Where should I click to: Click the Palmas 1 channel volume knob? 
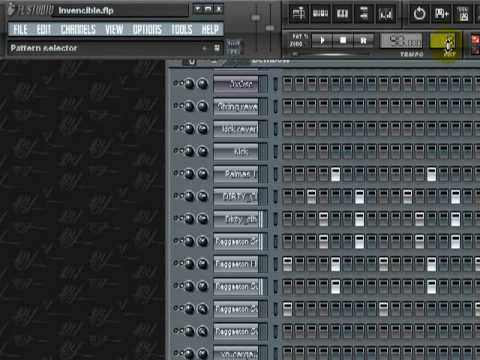pyautogui.click(x=203, y=174)
